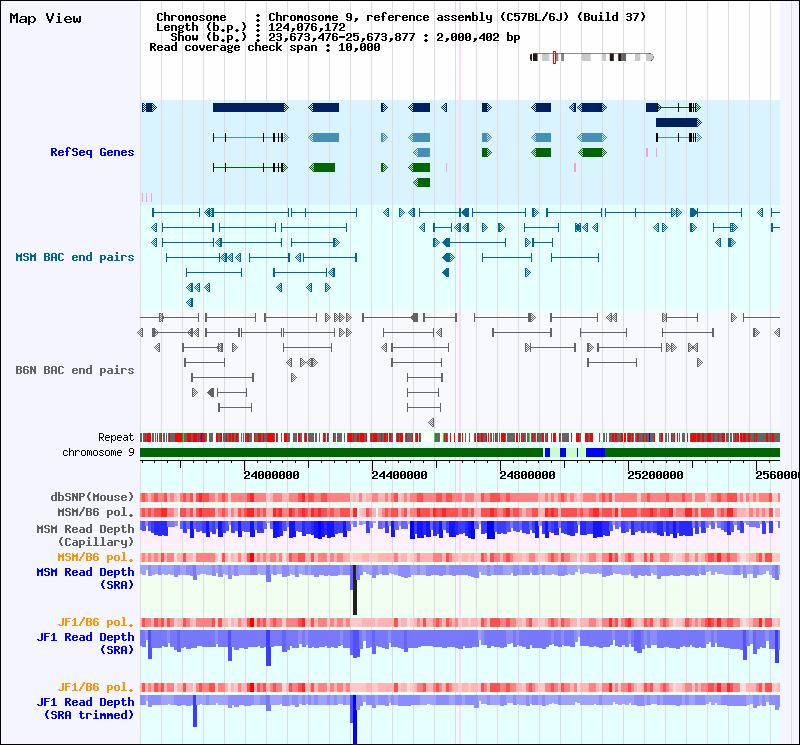
Task: Click the bright blue segment on chromosome 9 bar
Action: 595,453
